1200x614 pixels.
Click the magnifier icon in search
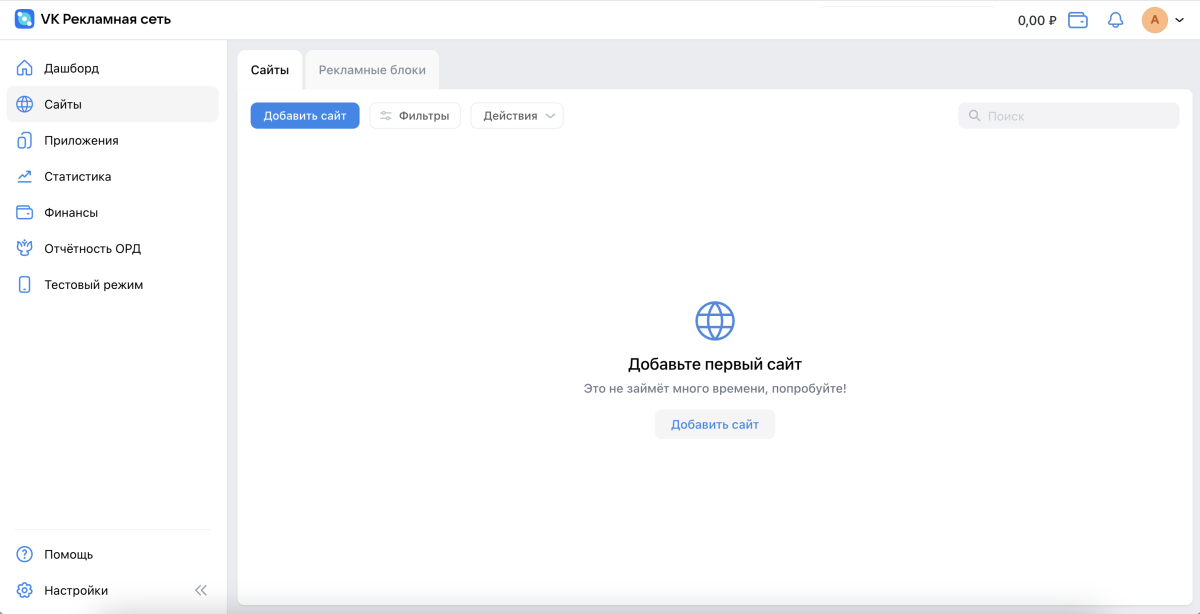975,116
